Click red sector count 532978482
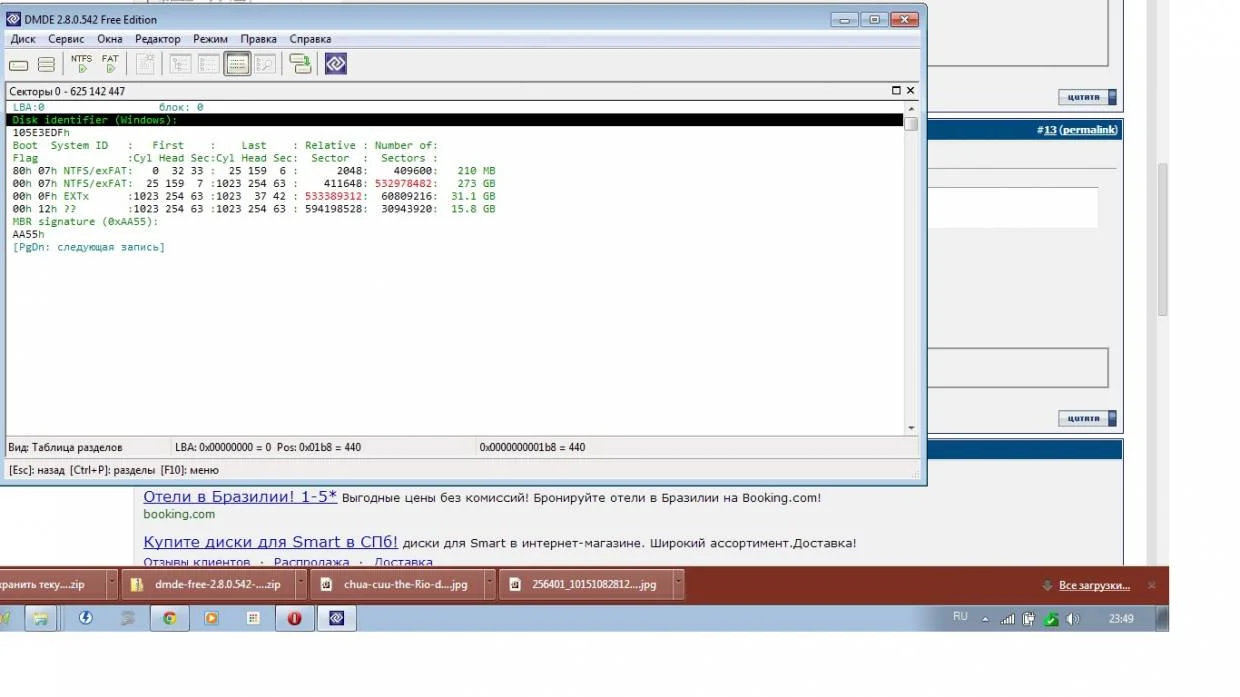Viewport: 1240px width, 697px height. point(403,184)
